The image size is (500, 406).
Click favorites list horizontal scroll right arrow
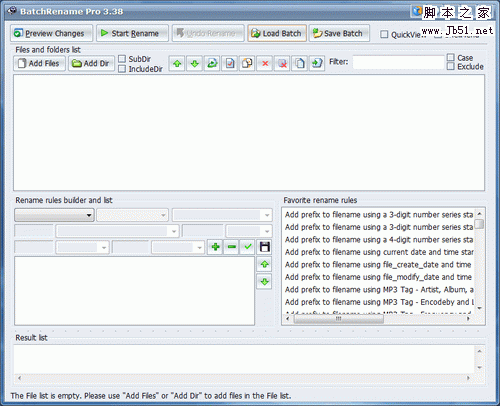[468, 319]
